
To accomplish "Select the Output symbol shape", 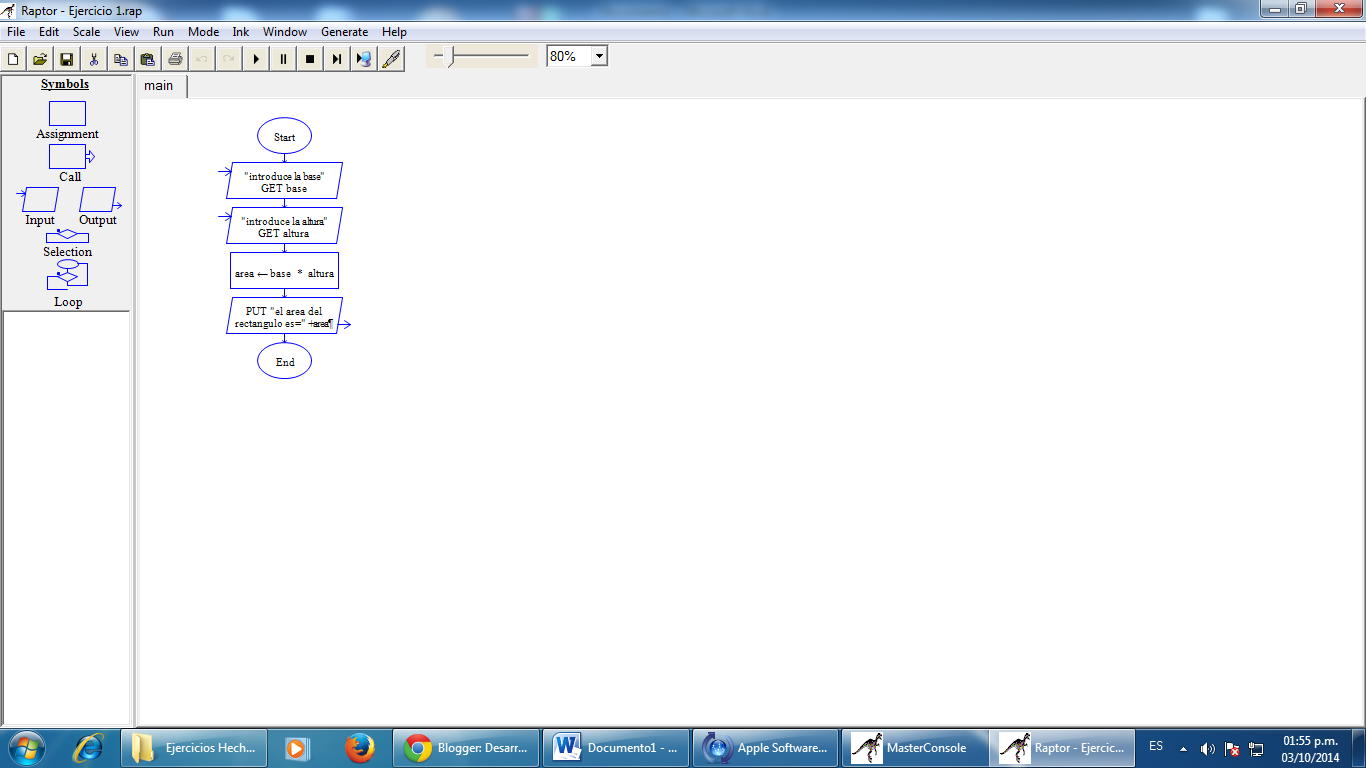I will [98, 198].
